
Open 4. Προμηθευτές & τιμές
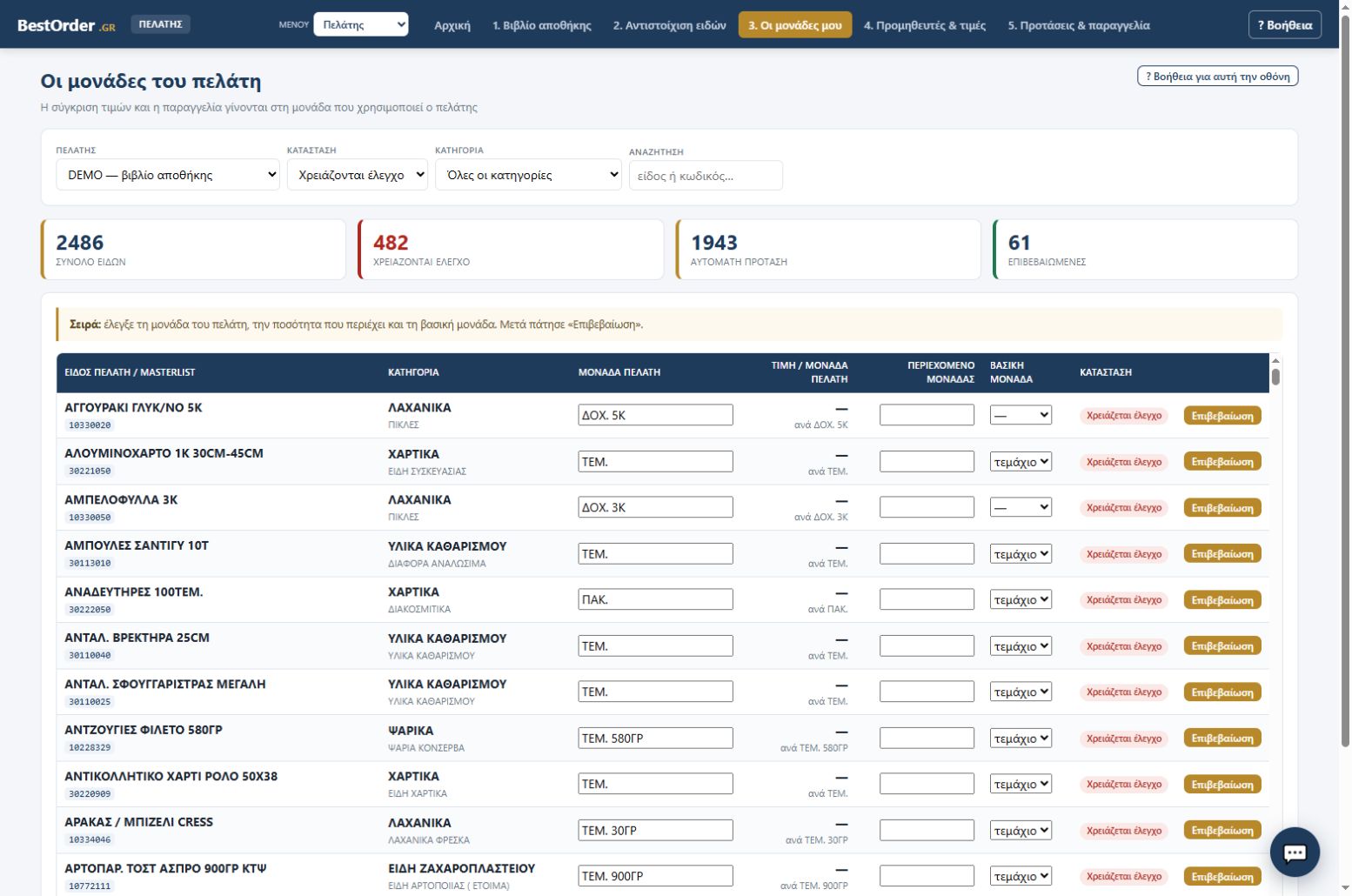click(x=925, y=25)
